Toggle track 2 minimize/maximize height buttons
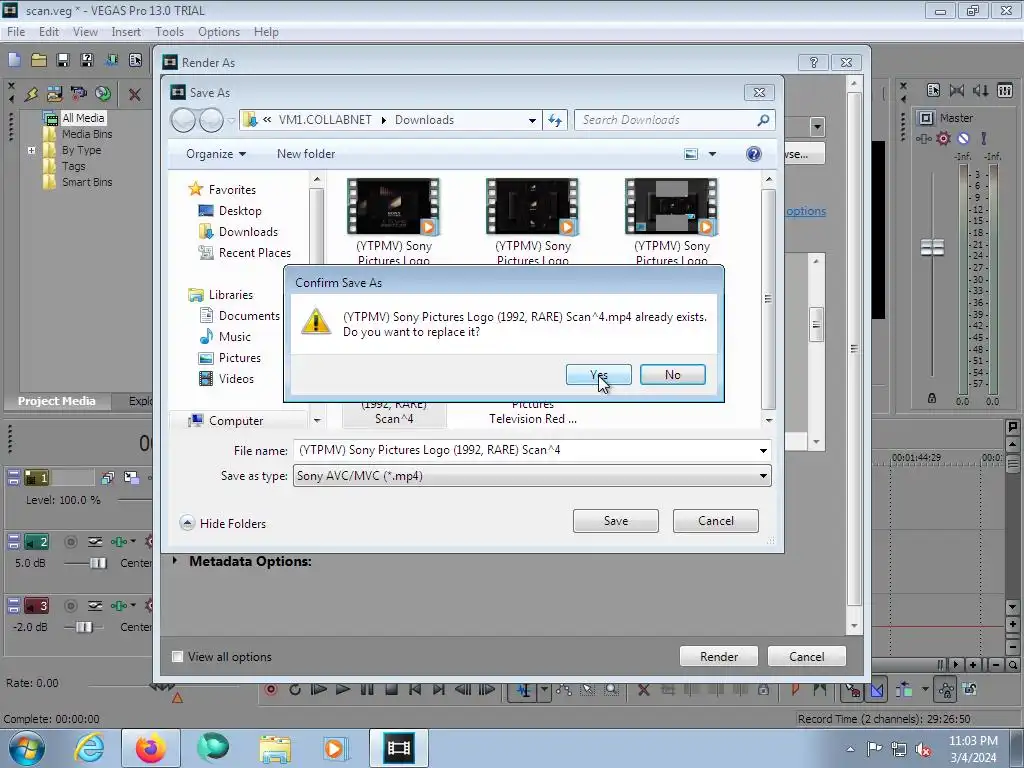The width and height of the screenshot is (1024, 768). coord(13,541)
